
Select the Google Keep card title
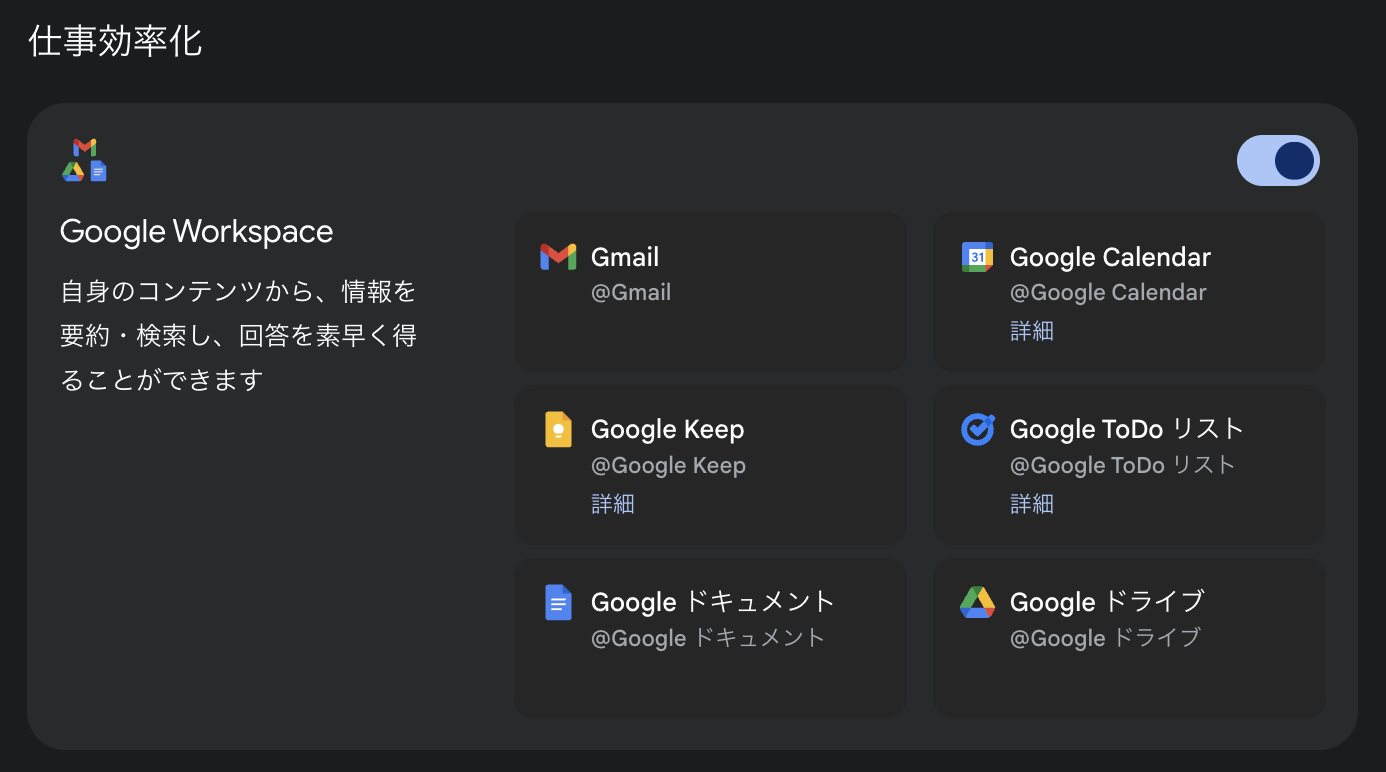[x=668, y=429]
